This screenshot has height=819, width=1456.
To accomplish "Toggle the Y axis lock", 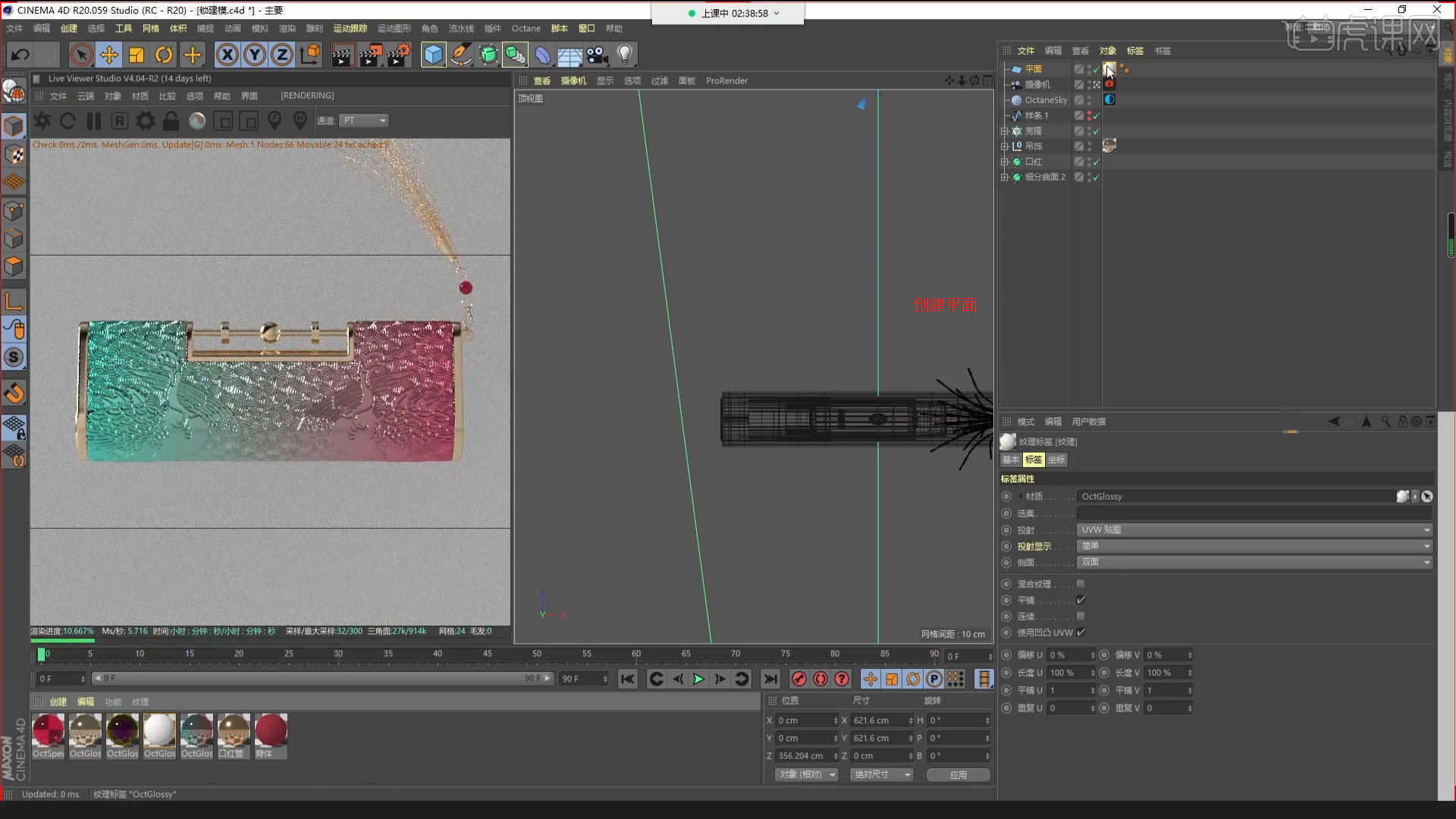I will (x=255, y=55).
